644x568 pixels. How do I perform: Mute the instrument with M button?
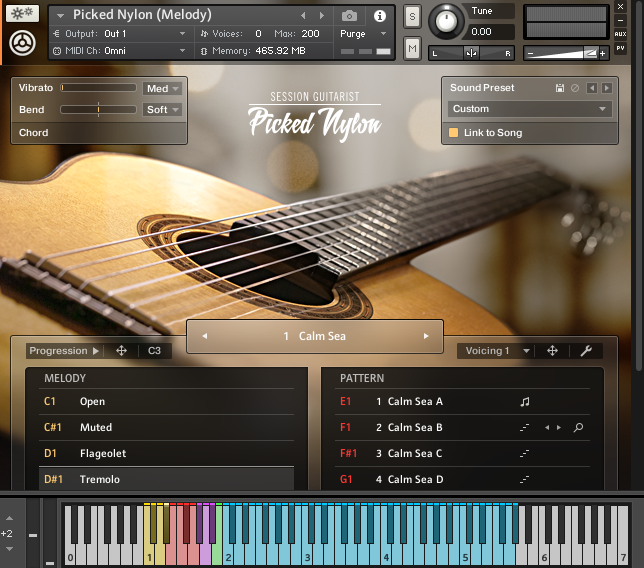[412, 48]
